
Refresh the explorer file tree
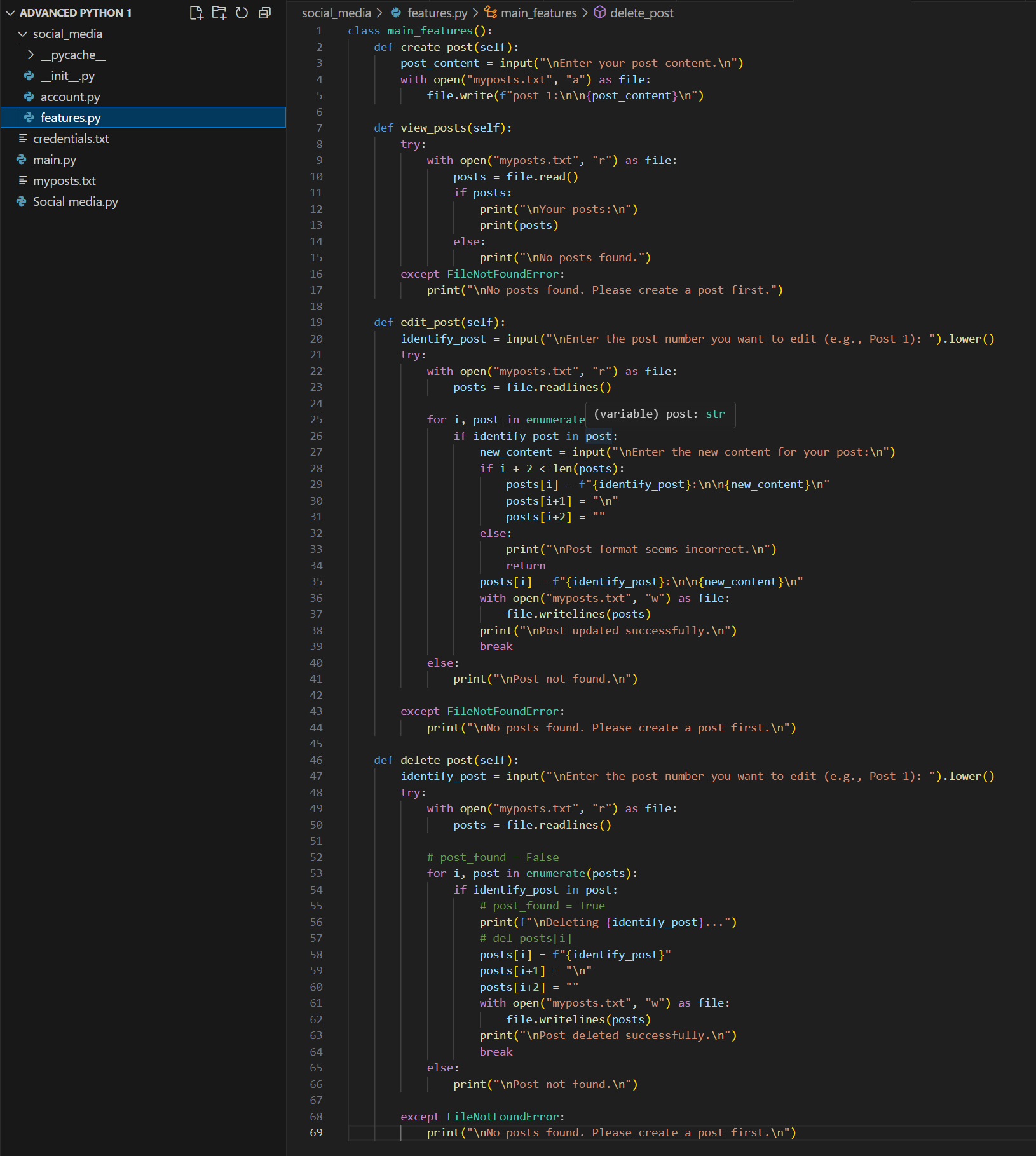[x=242, y=13]
